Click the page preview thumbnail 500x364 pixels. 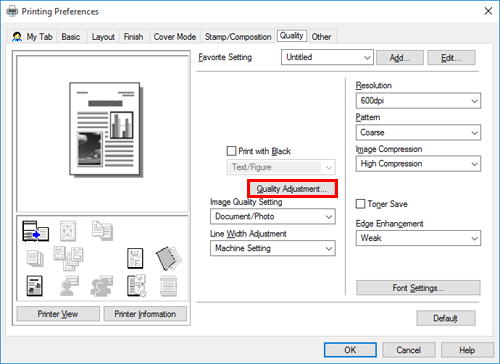coord(105,129)
